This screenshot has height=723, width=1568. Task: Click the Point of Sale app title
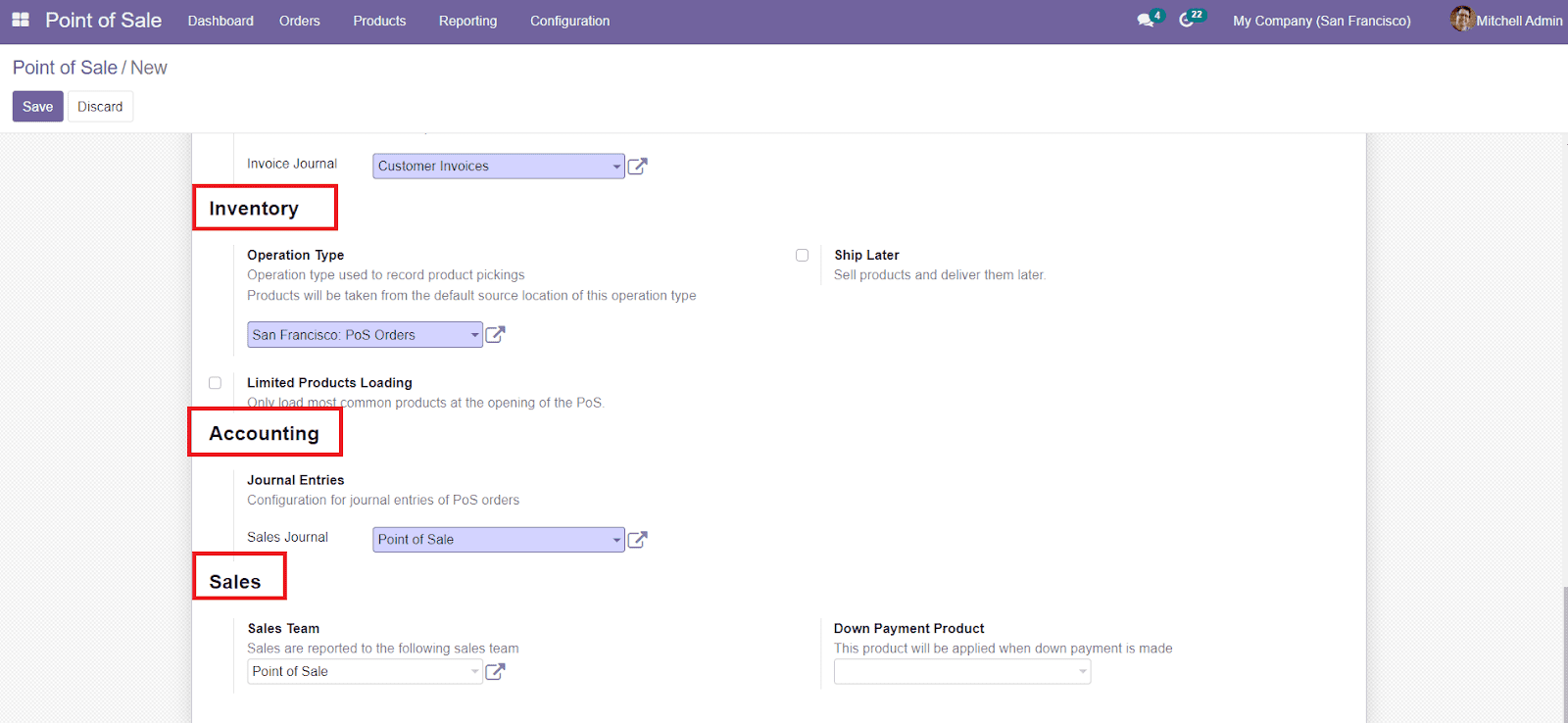[103, 20]
